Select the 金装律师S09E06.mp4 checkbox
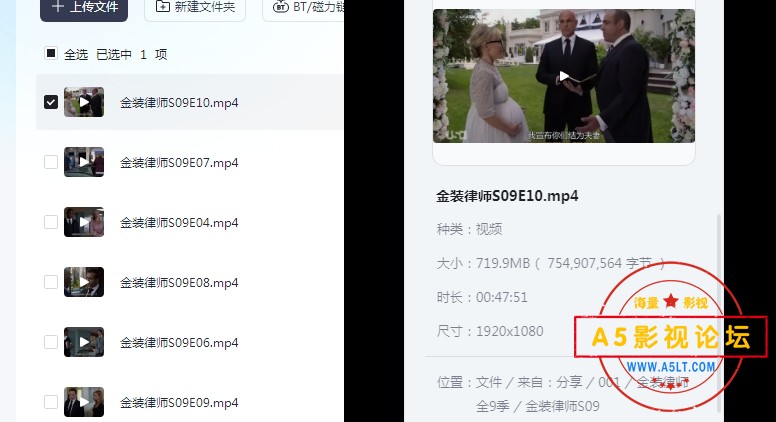This screenshot has height=422, width=776. [51, 342]
